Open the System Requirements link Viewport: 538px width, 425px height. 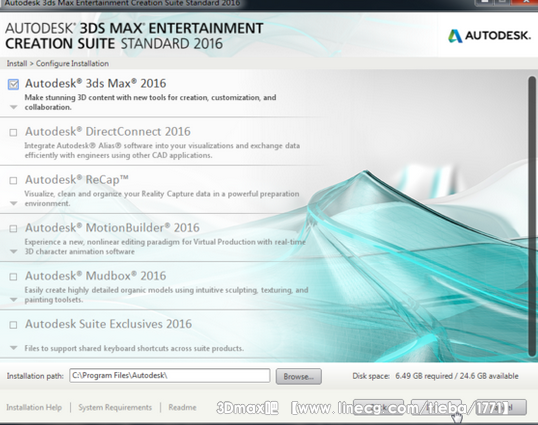(115, 408)
